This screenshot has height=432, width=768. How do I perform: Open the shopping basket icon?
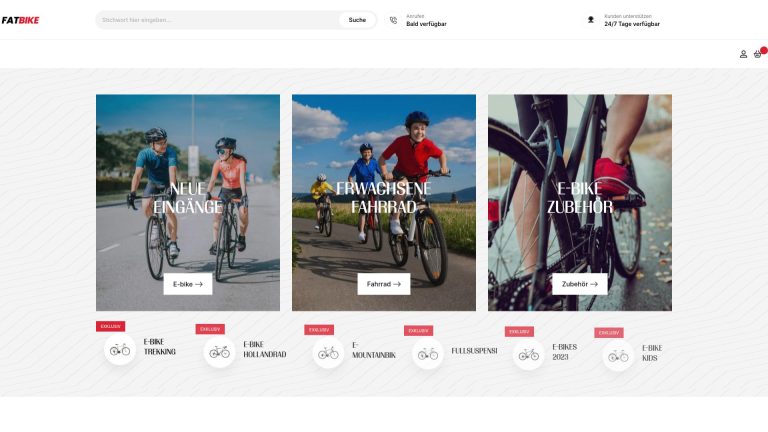(x=758, y=54)
